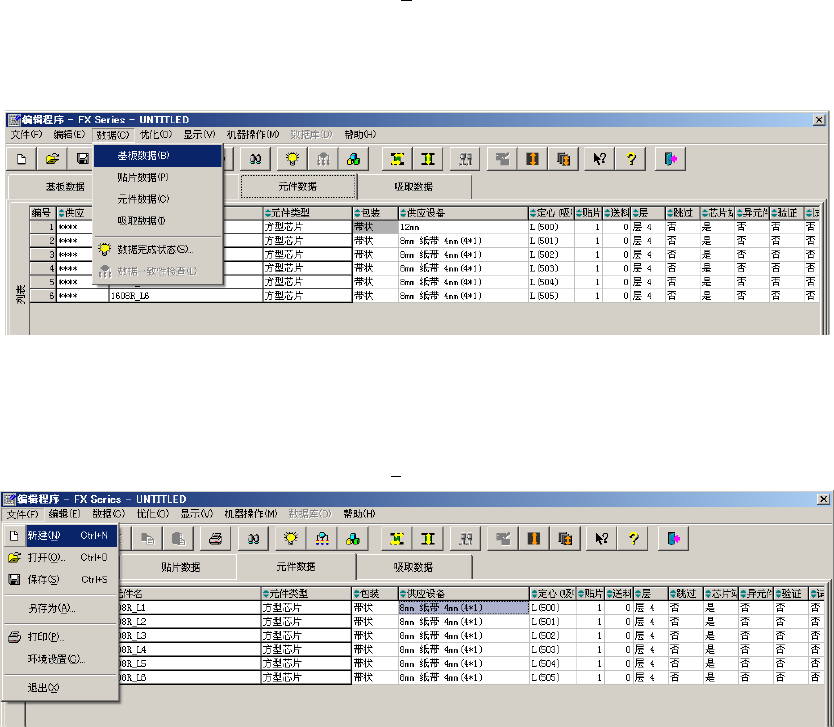Click question mark help icon in 文件-menu window
This screenshot has width=834, height=727.
click(x=633, y=539)
